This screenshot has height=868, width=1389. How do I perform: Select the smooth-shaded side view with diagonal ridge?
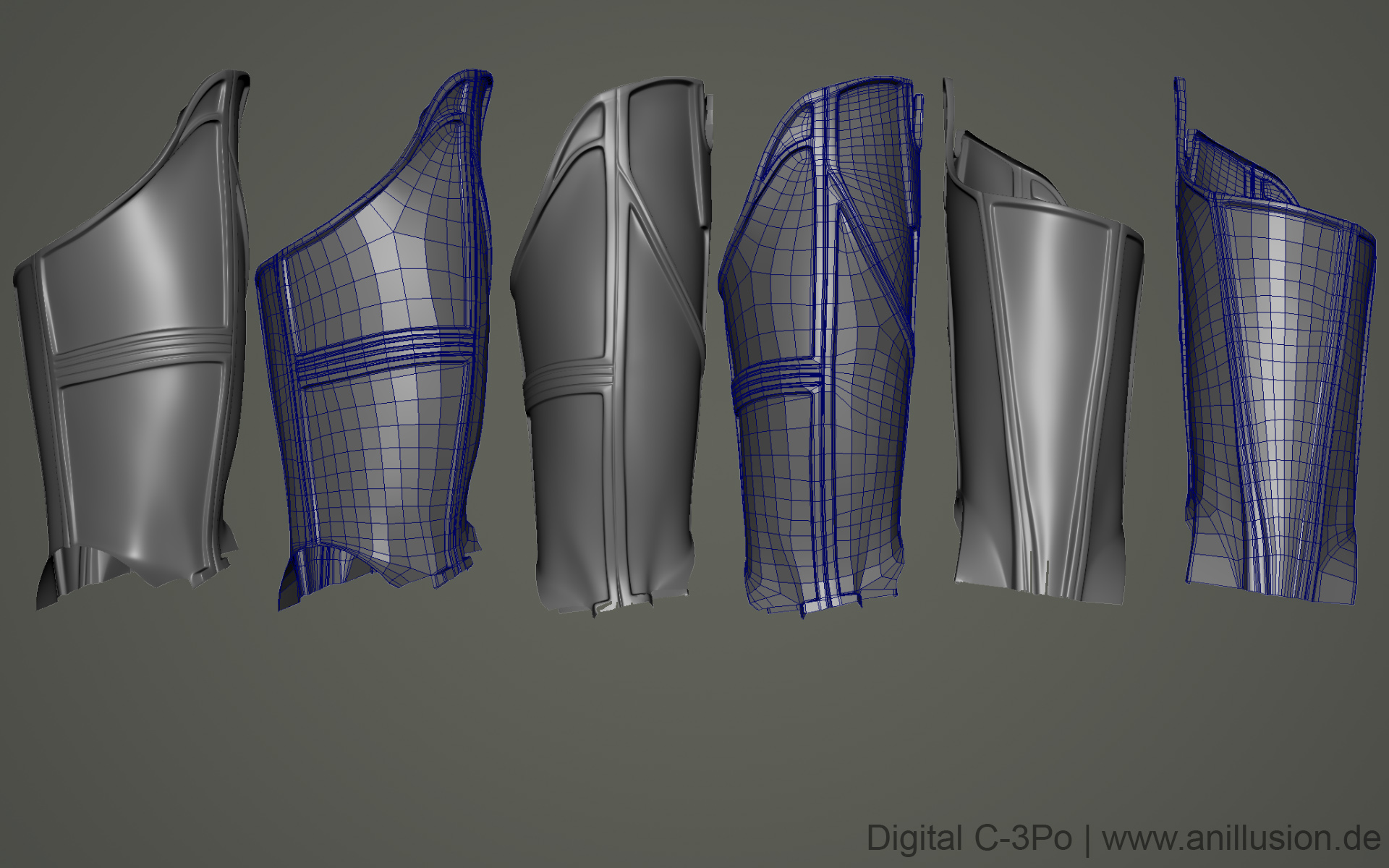[x=611, y=347]
